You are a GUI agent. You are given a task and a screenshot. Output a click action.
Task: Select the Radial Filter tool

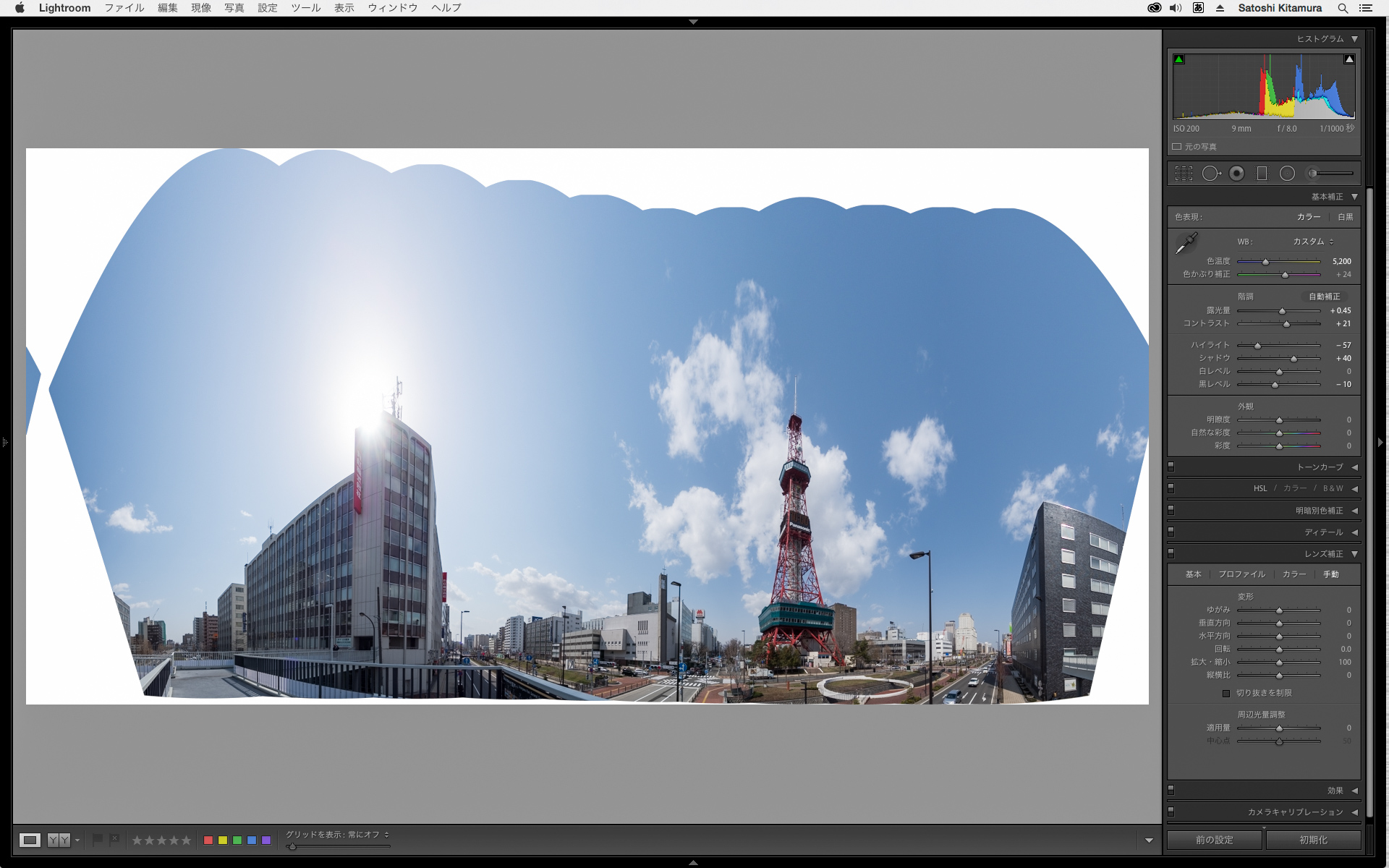(x=1287, y=174)
